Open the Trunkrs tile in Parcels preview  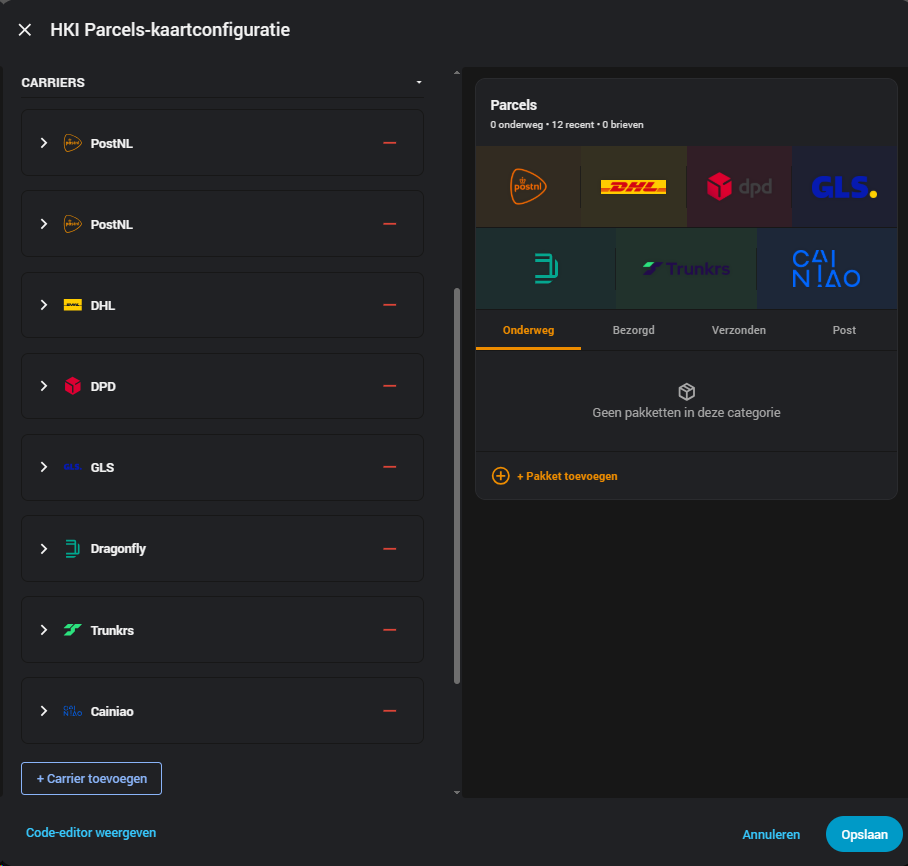(x=686, y=268)
